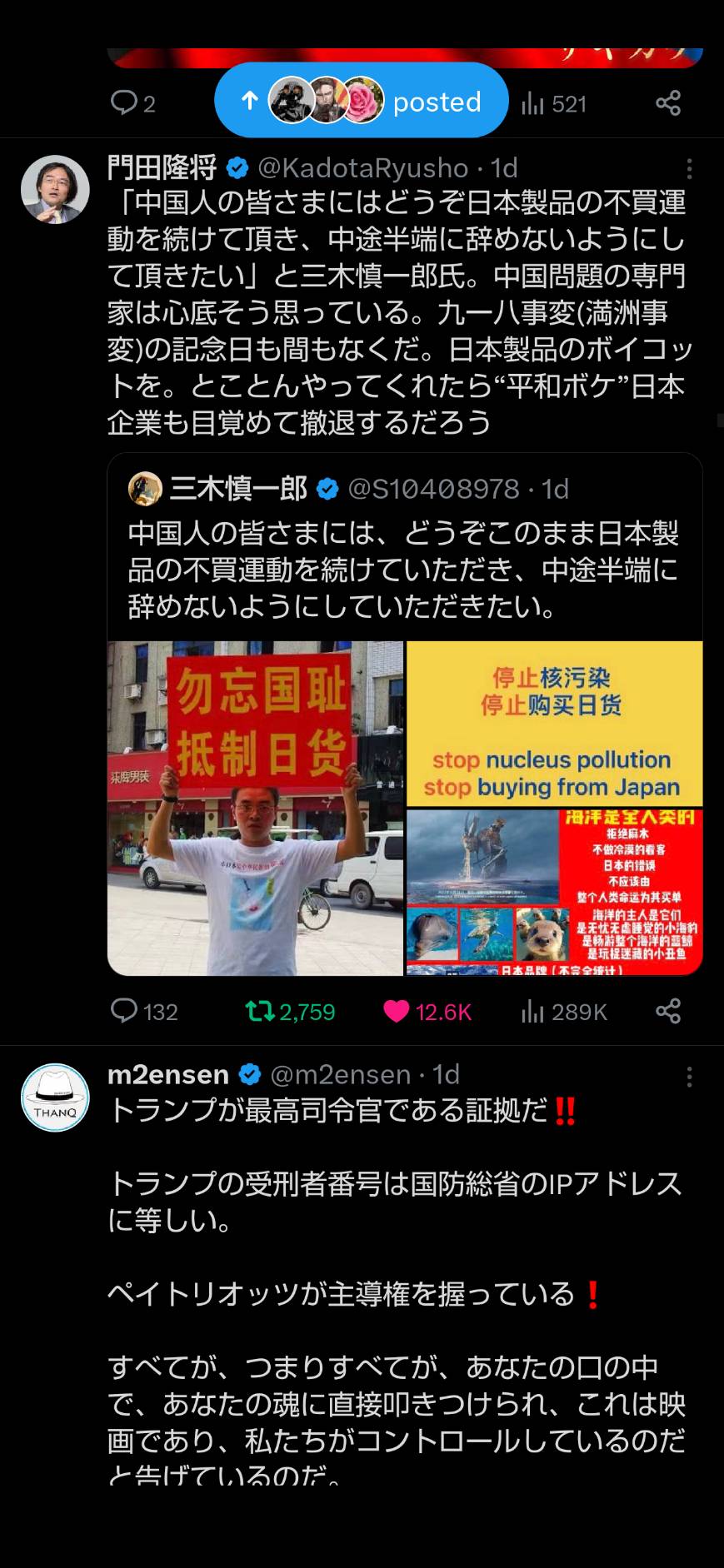
Task: View the ocean animals poster image
Action: click(x=555, y=892)
